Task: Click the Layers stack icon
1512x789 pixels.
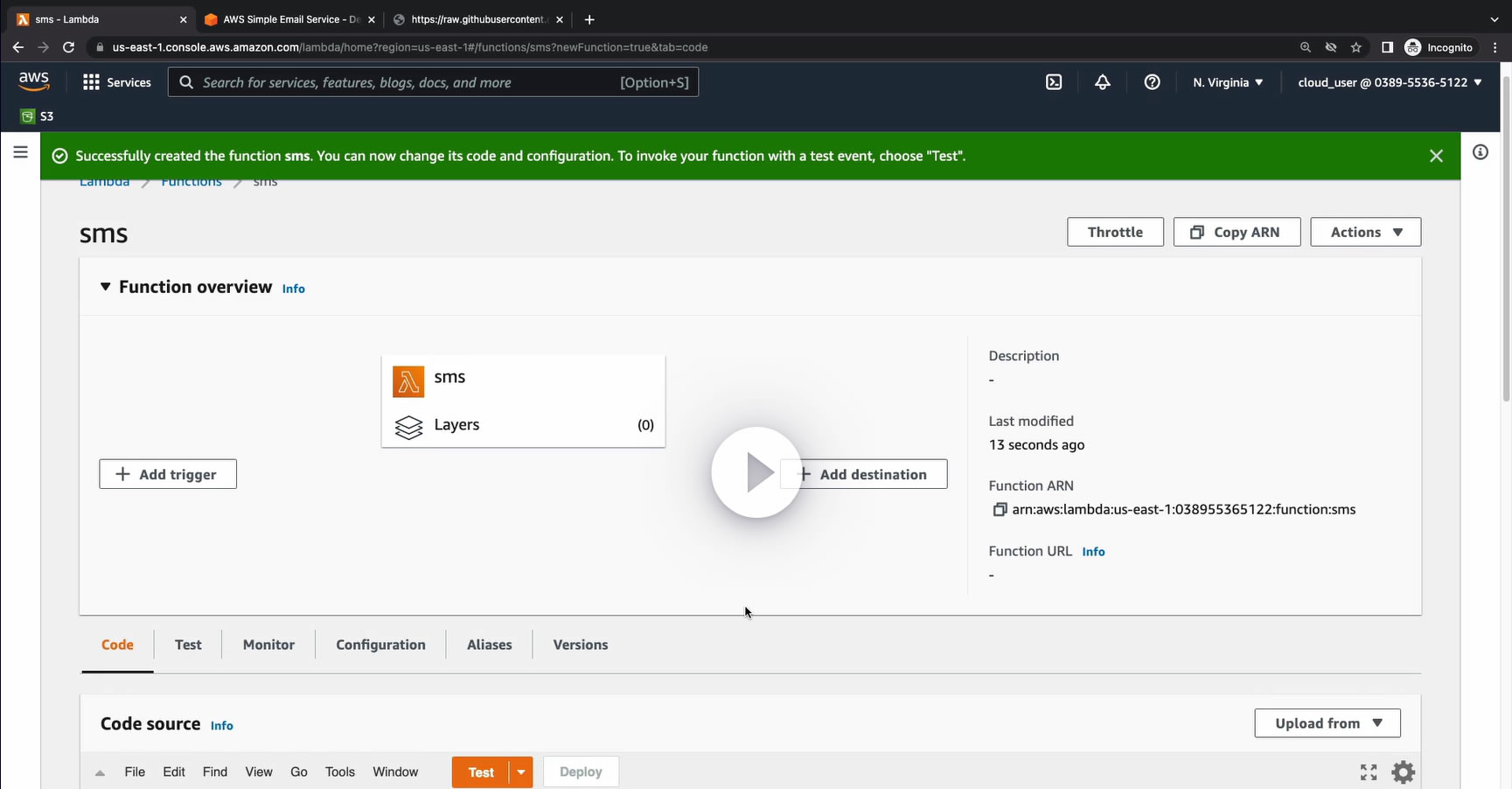Action: pyautogui.click(x=408, y=427)
